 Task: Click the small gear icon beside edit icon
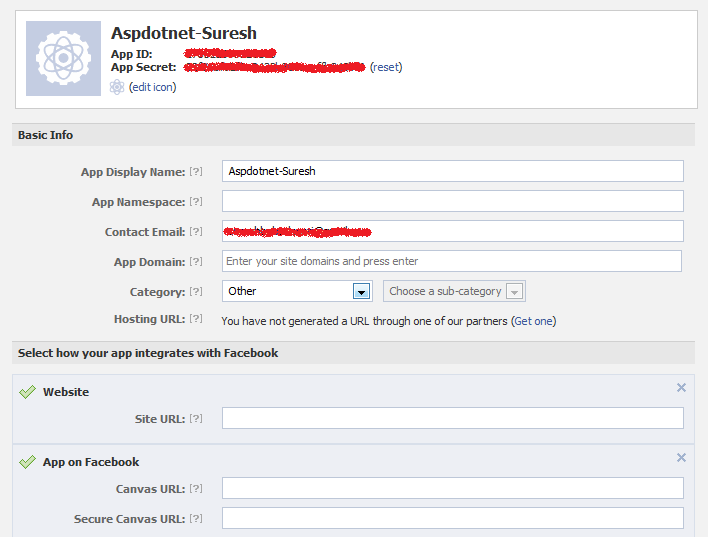coord(117,87)
